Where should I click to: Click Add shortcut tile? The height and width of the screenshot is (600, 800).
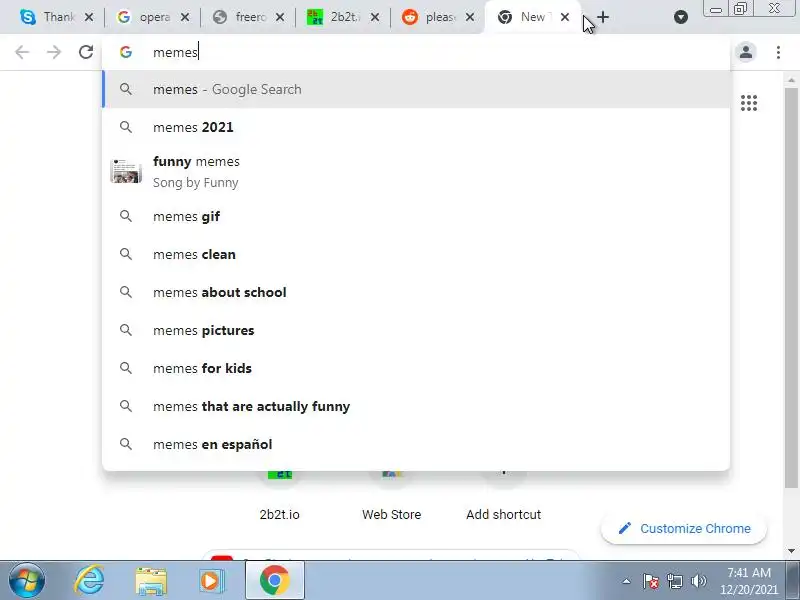point(504,495)
